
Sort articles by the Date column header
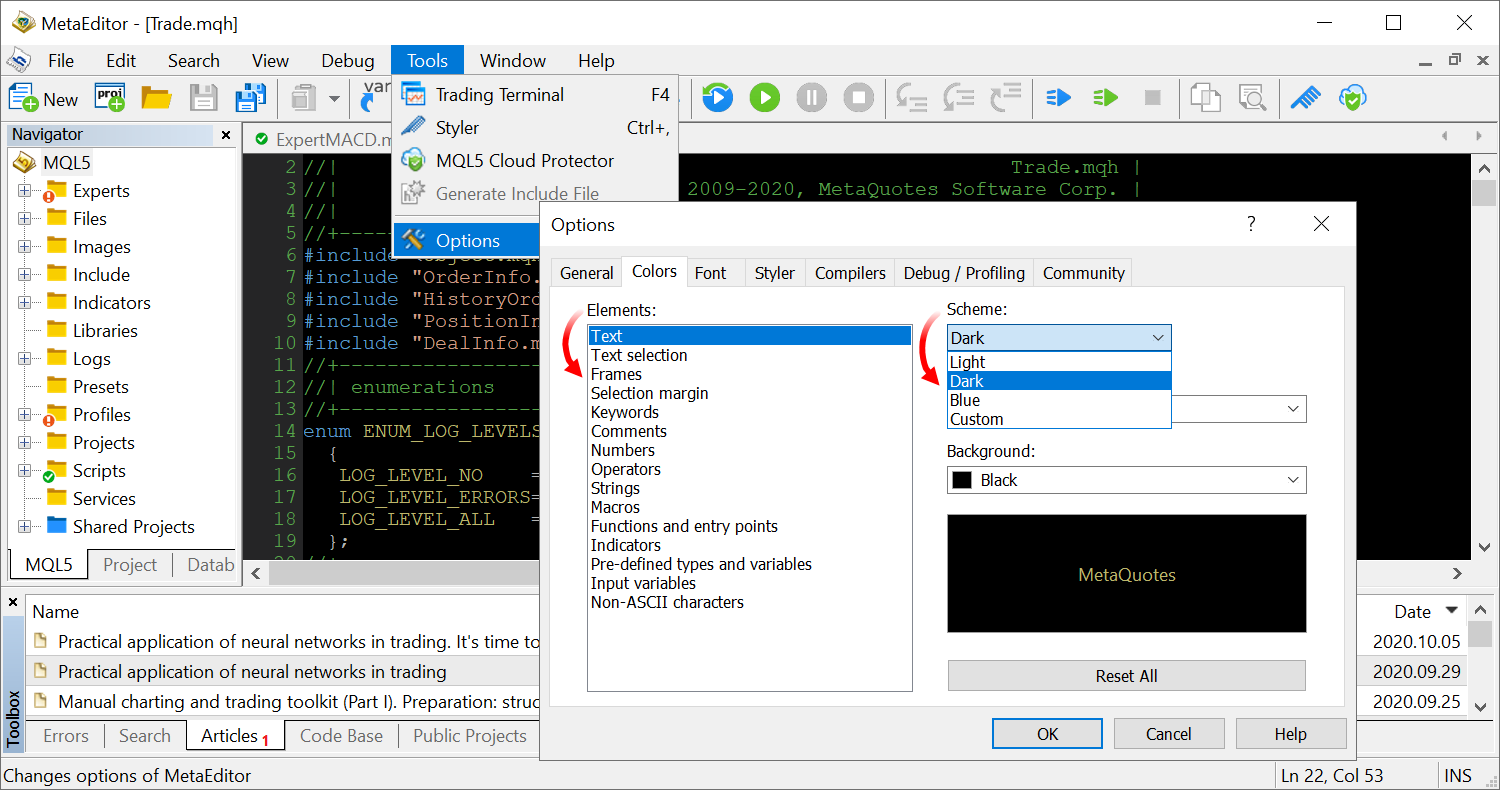point(1412,612)
